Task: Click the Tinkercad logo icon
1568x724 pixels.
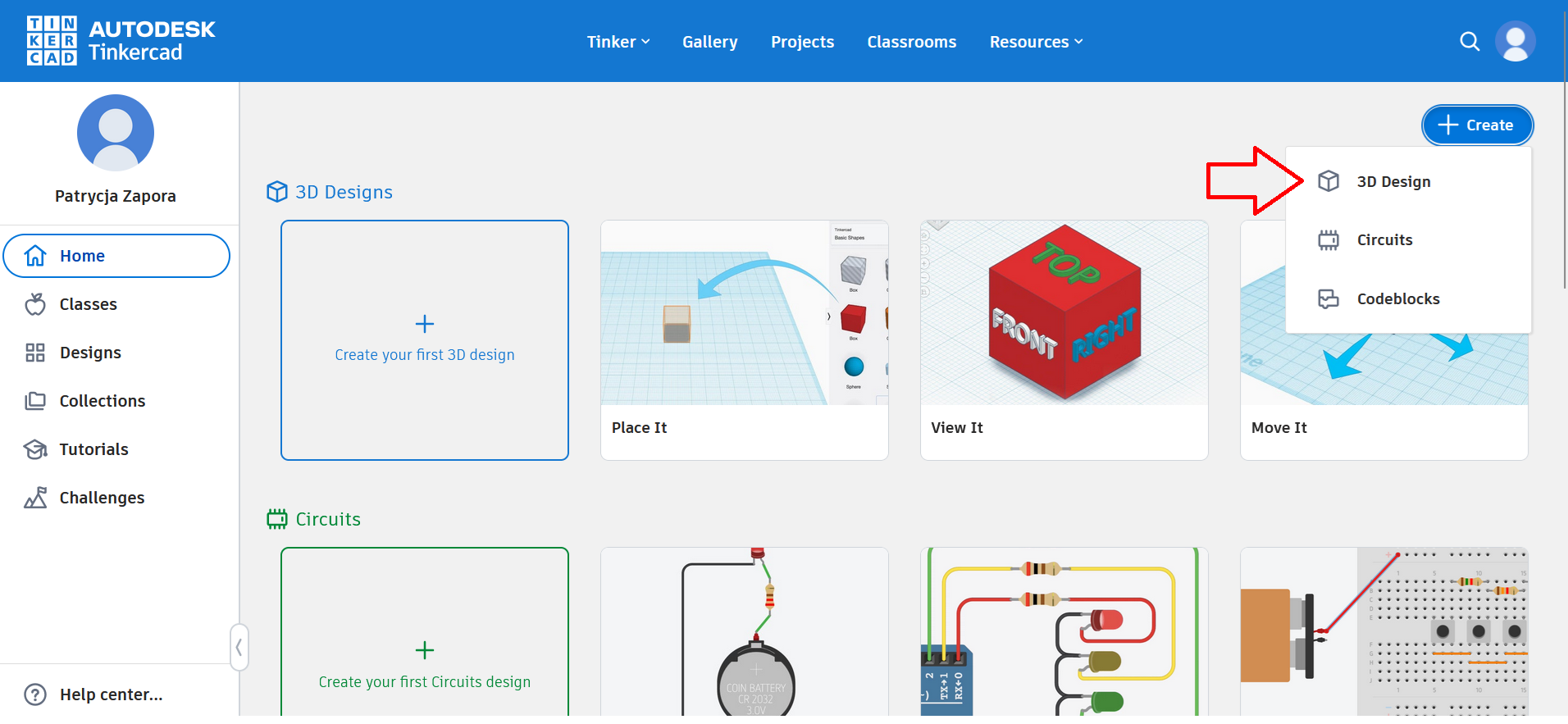Action: 52,41
